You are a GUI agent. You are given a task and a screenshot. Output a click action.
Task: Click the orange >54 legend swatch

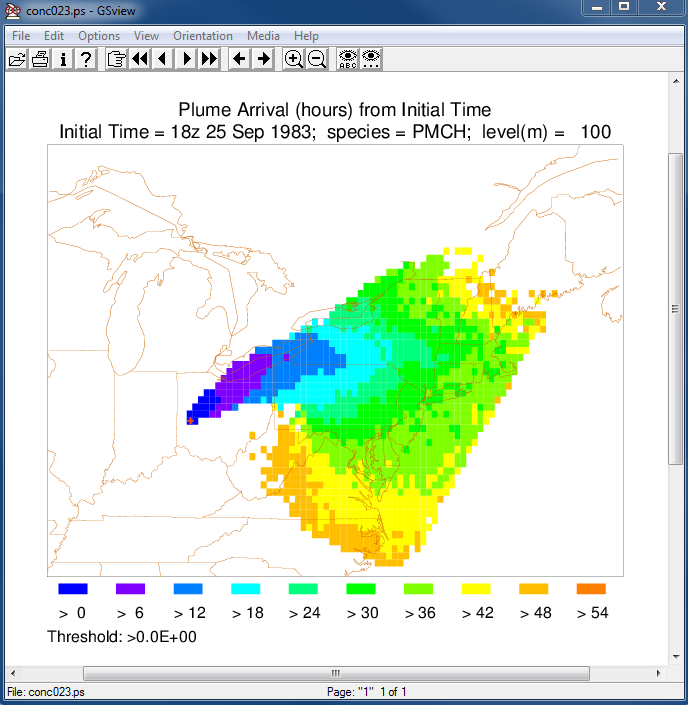(x=592, y=589)
